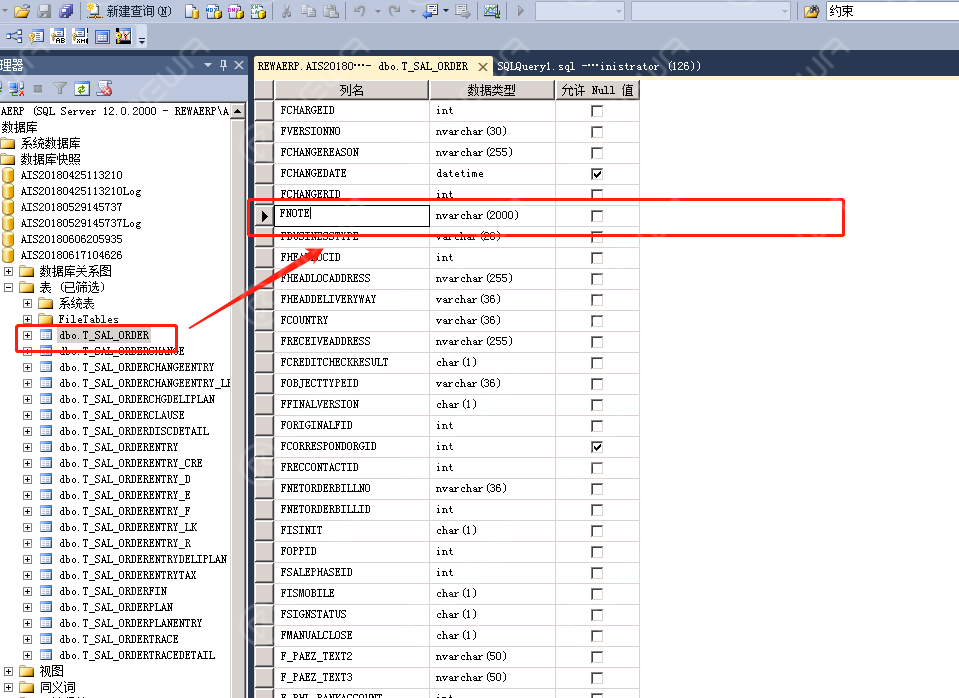Screen dimensions: 959x698
Task: Click Object Explorer scrollbar up arrow
Action: [x=238, y=111]
